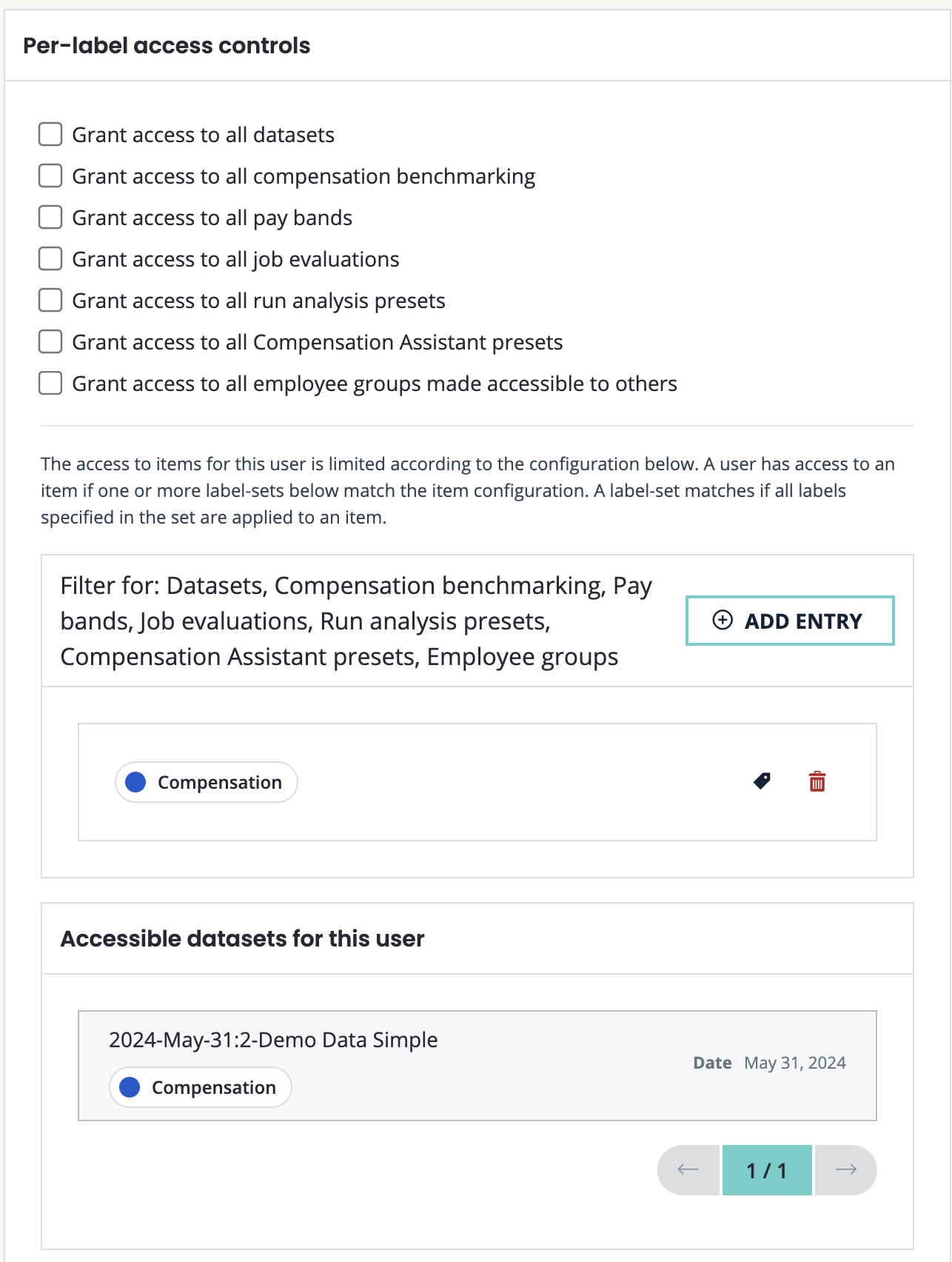
Task: Toggle Grant access to all job evaluations
Action: (x=50, y=259)
